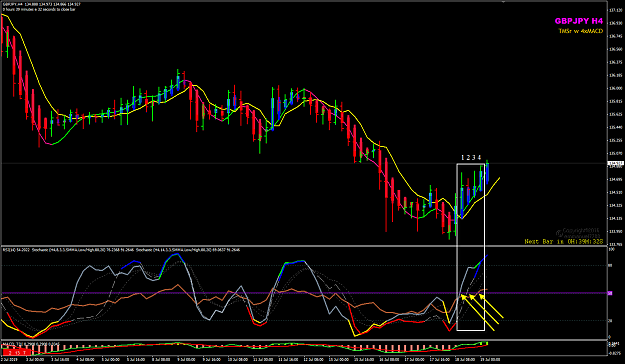Click the magenta GBPJPY H4 chart title
625x364 pixels.
[x=579, y=21]
